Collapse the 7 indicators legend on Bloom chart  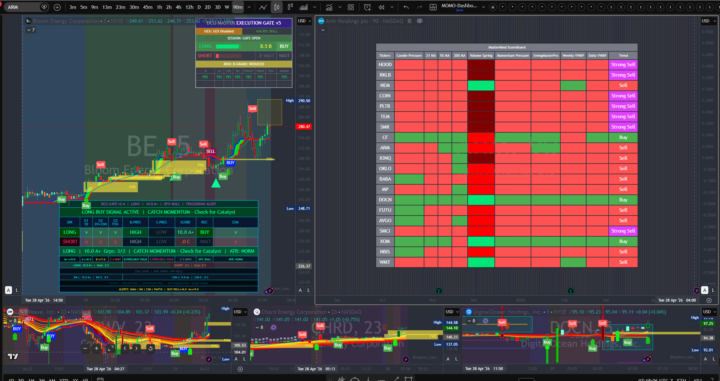pos(30,30)
